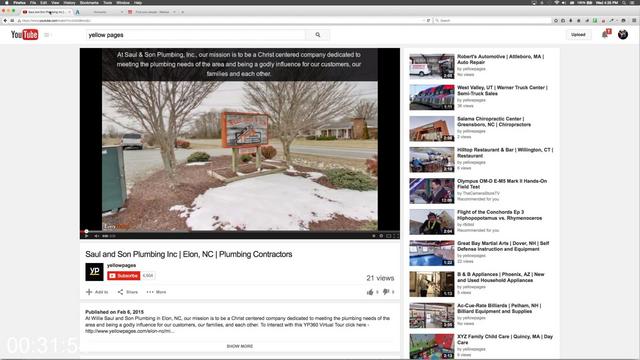Open the Firefox menu bar item

pos(19,2)
